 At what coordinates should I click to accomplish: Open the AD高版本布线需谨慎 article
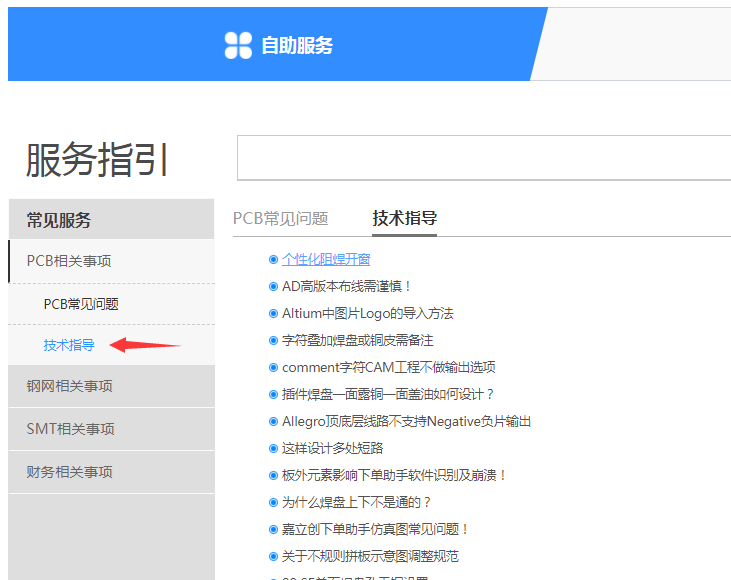(347, 286)
